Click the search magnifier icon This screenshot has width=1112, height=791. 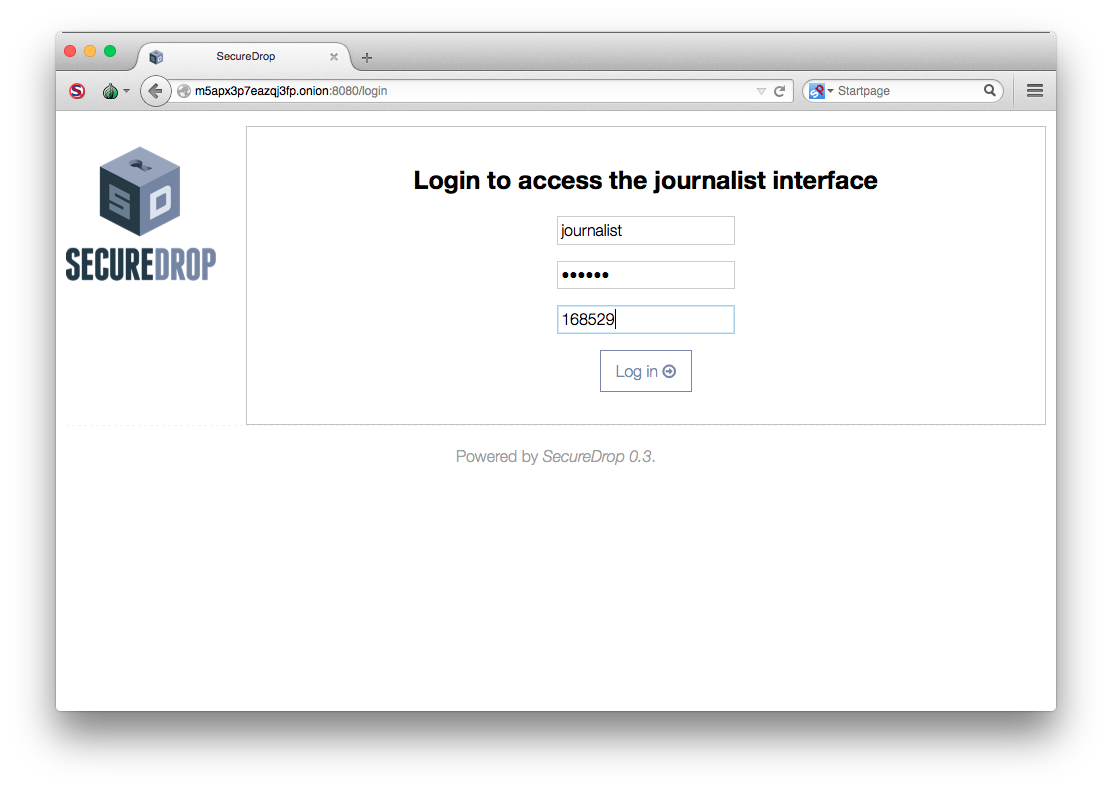(x=989, y=90)
